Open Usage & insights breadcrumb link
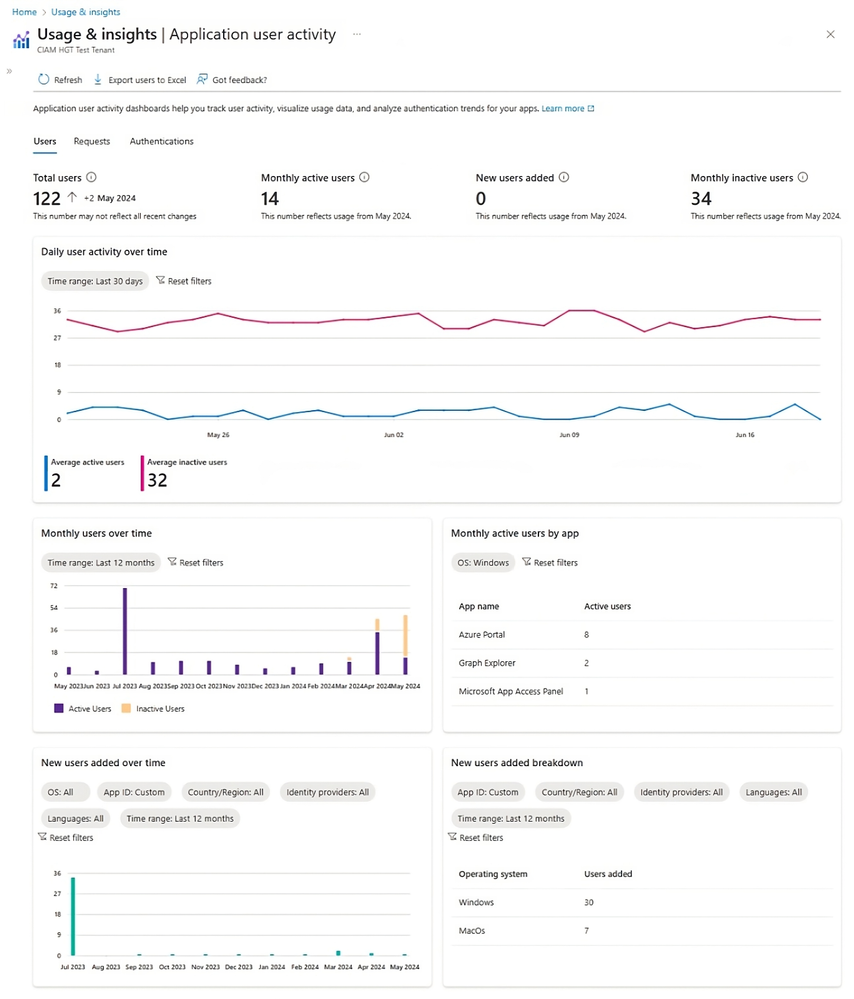This screenshot has height=999, width=854. tap(85, 12)
